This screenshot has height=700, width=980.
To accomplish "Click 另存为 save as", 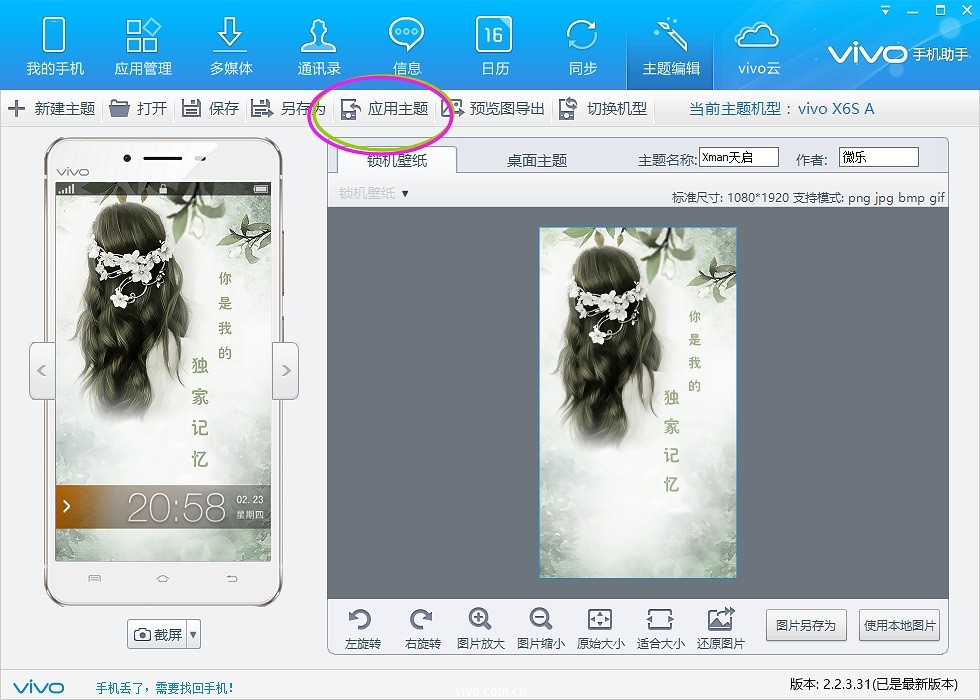I will [x=288, y=109].
